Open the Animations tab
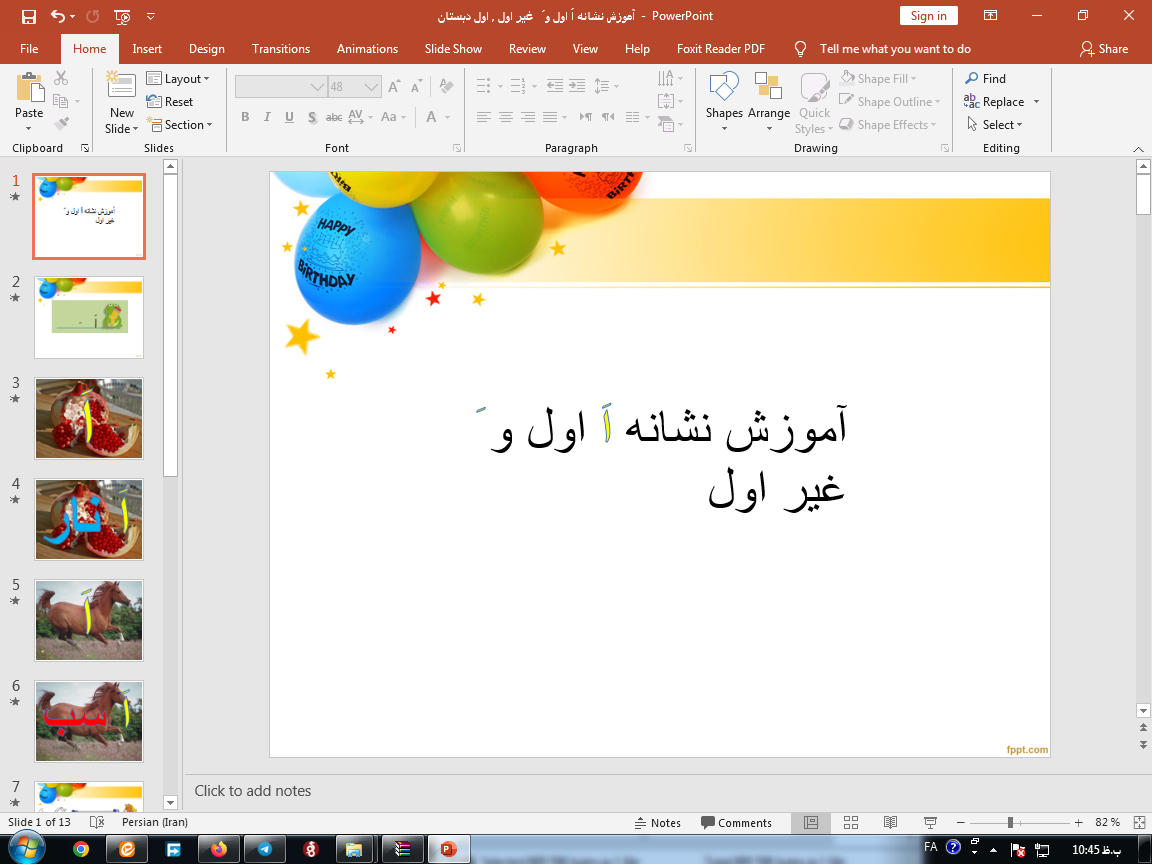Viewport: 1152px width, 864px height. [x=367, y=49]
